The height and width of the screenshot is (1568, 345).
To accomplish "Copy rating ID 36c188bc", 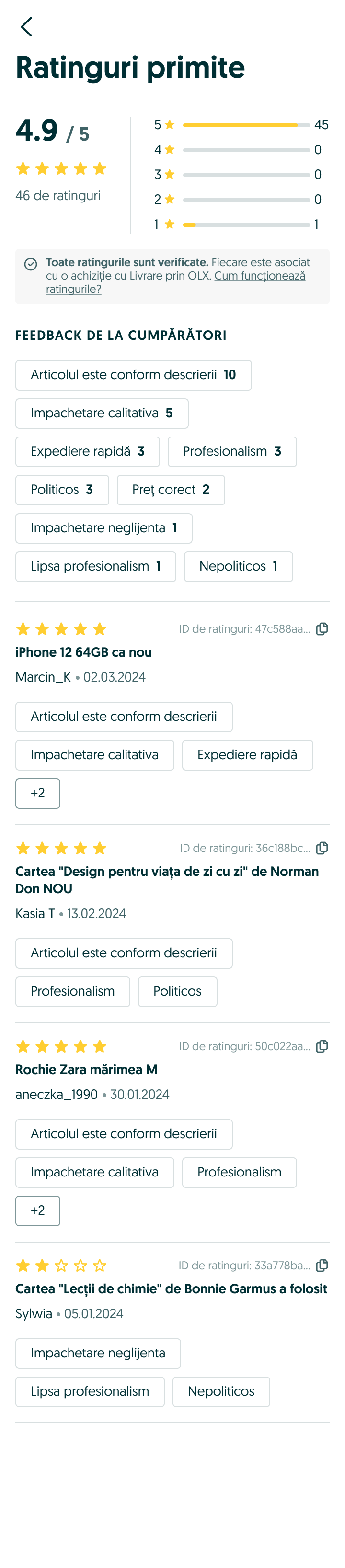I will (322, 848).
